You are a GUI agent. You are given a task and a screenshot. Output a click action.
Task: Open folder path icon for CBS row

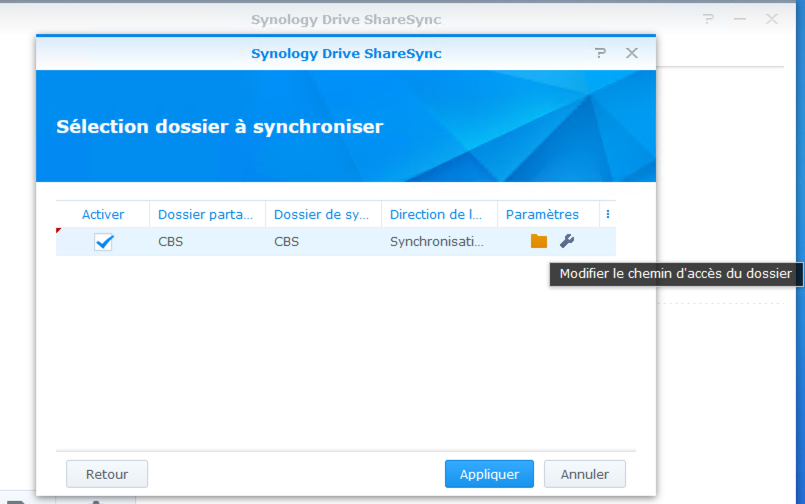[x=539, y=241]
